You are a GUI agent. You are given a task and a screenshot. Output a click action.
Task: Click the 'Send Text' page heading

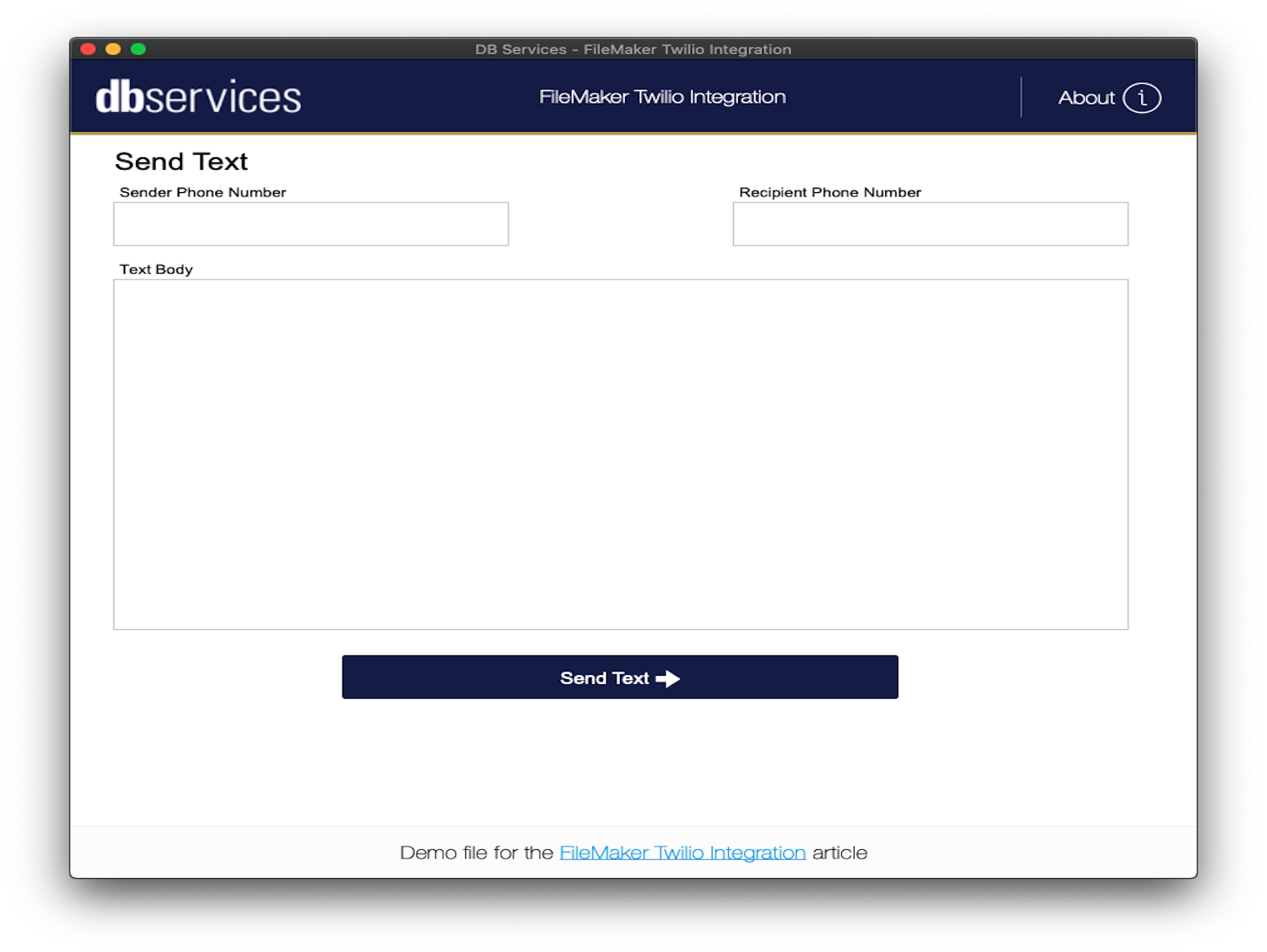click(181, 161)
